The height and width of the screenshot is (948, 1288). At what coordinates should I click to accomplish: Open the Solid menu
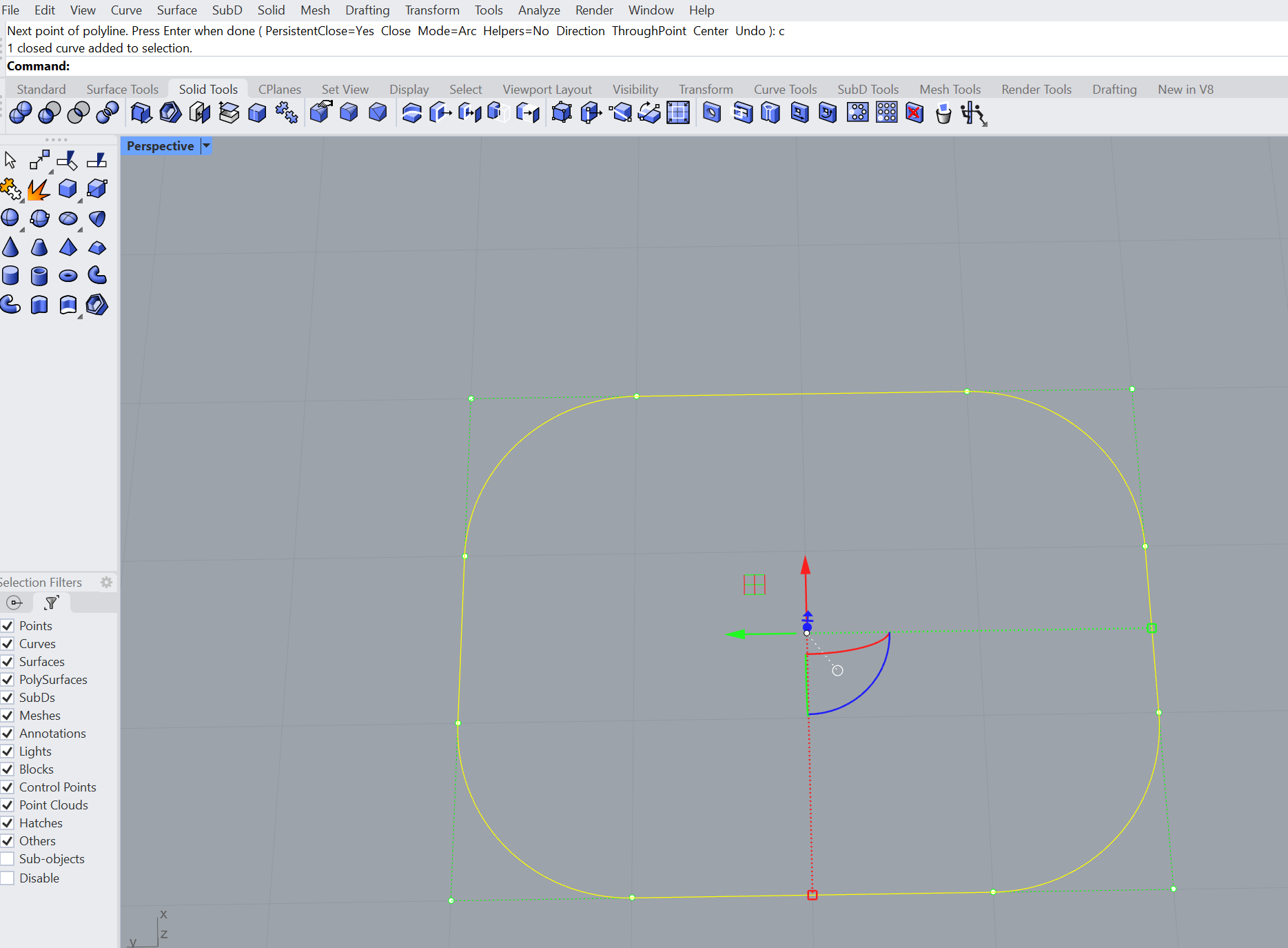tap(271, 10)
